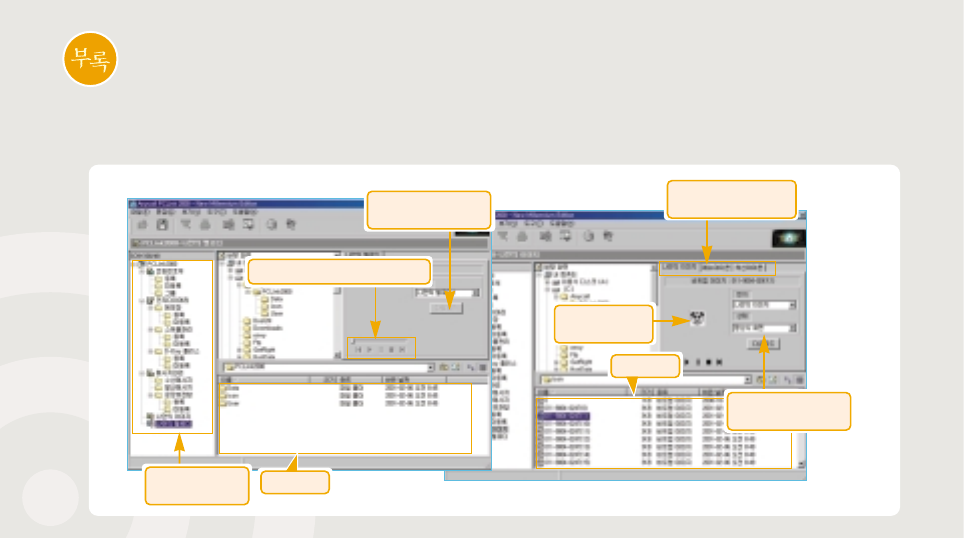The width and height of the screenshot is (964, 538).
Task: Select the root PCLink2000 node in left category tree
Action: [158, 264]
